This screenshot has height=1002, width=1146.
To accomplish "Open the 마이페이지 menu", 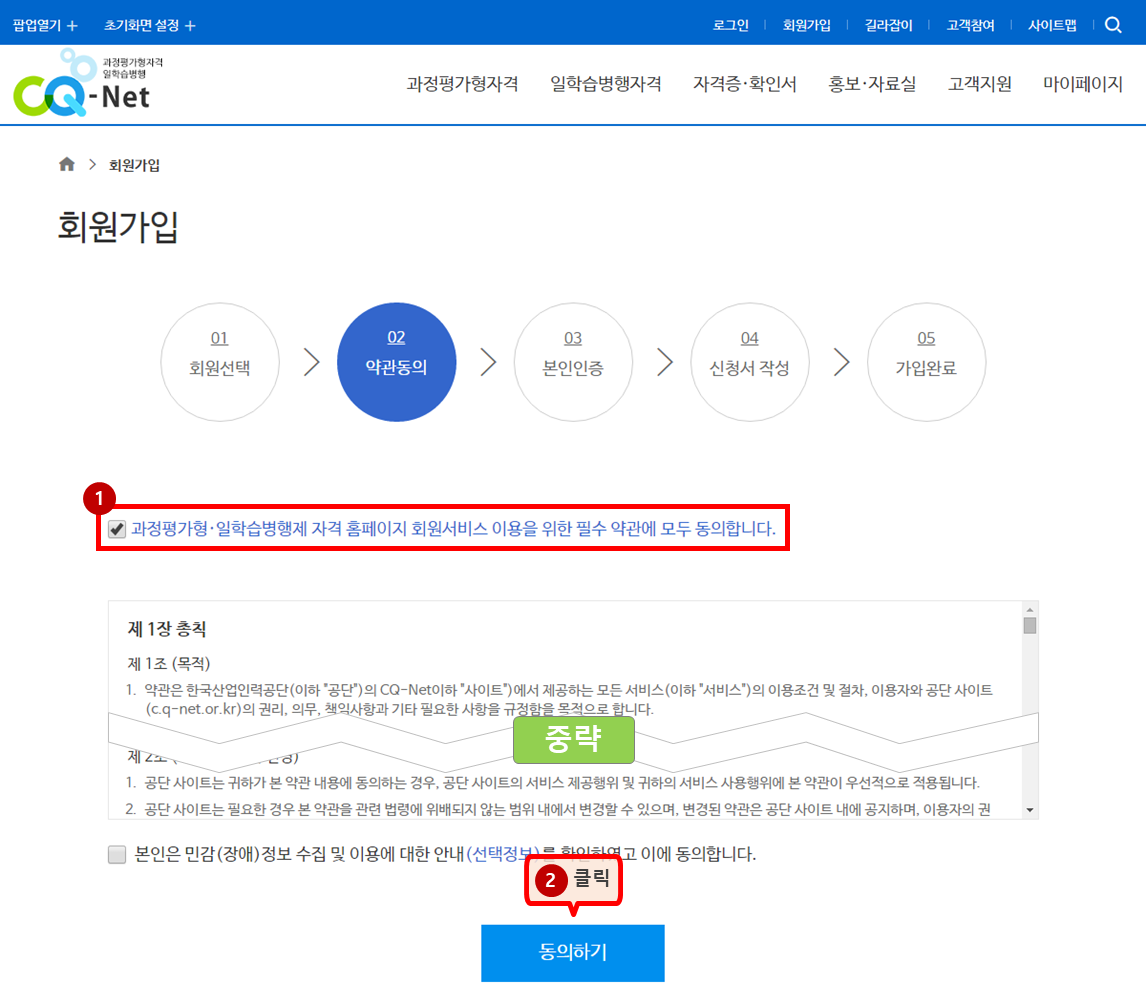I will pyautogui.click(x=1082, y=84).
